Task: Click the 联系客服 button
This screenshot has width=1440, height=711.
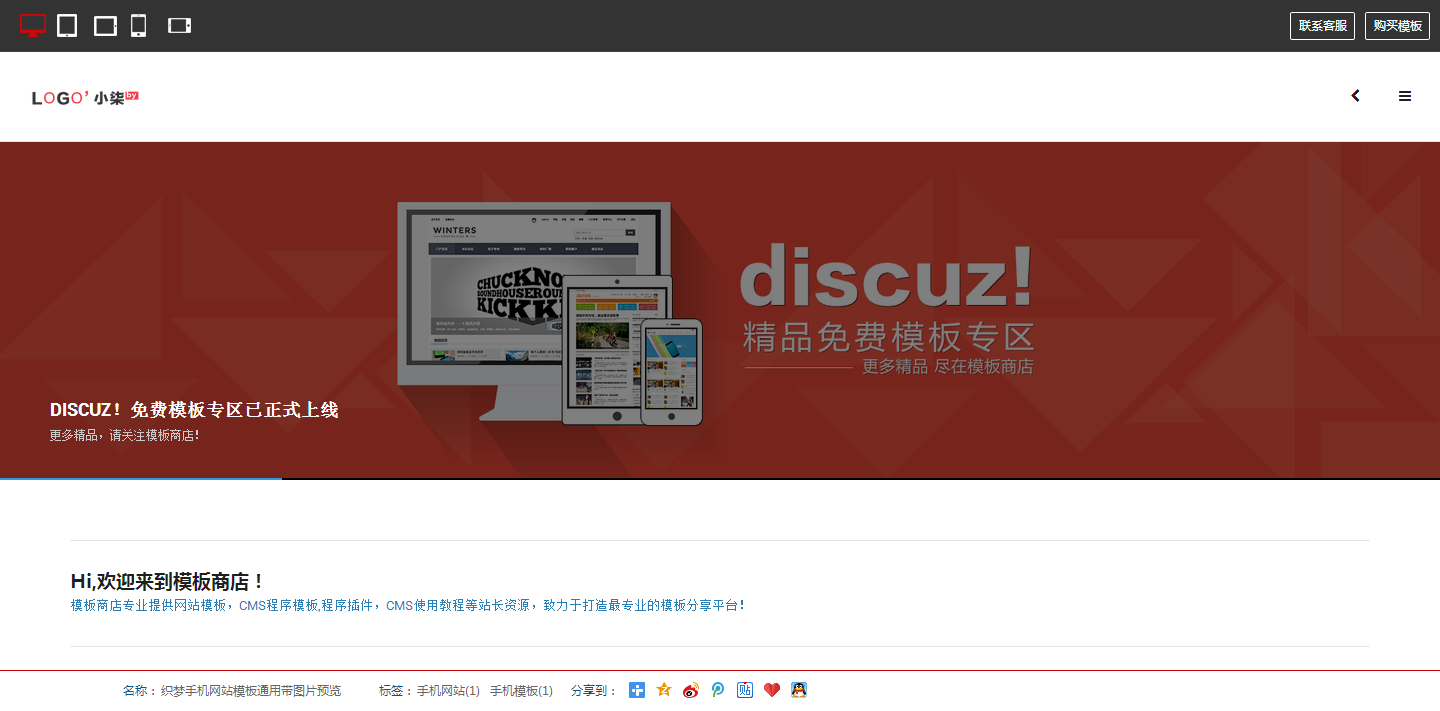Action: (x=1322, y=26)
